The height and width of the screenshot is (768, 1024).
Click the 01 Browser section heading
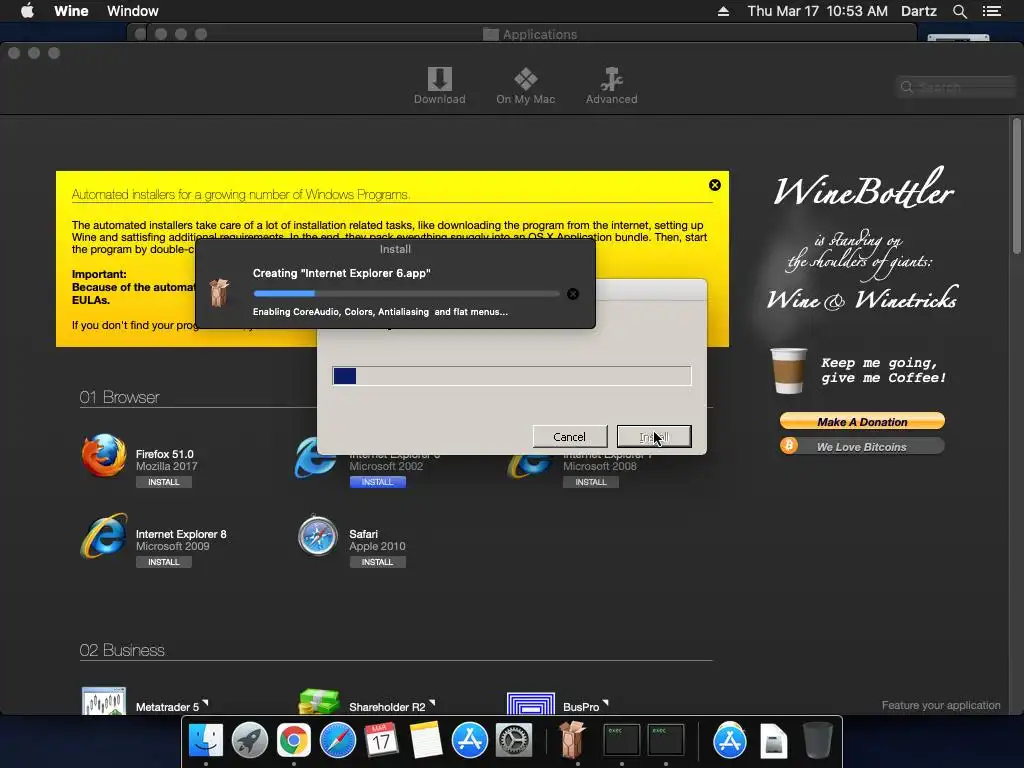point(120,397)
